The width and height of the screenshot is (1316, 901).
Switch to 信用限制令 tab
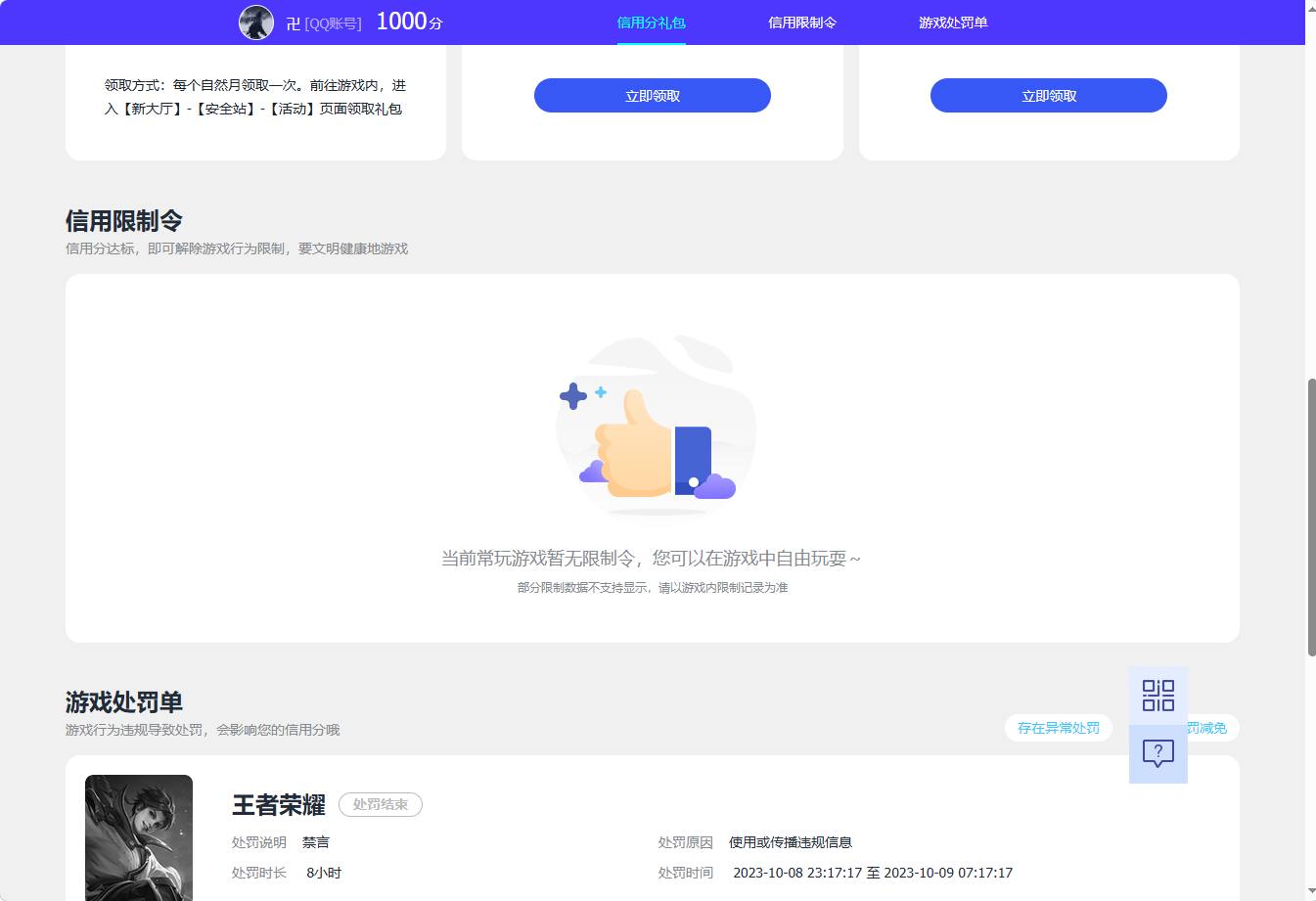coord(802,23)
